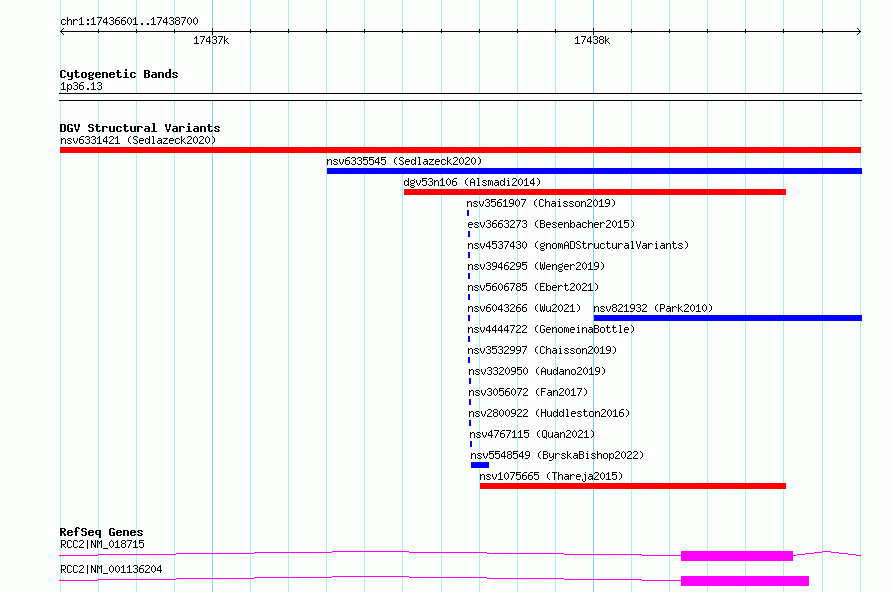The image size is (890, 592).
Task: Click nsv4444722 (GenomeinaBottle) label
Action: point(551,329)
